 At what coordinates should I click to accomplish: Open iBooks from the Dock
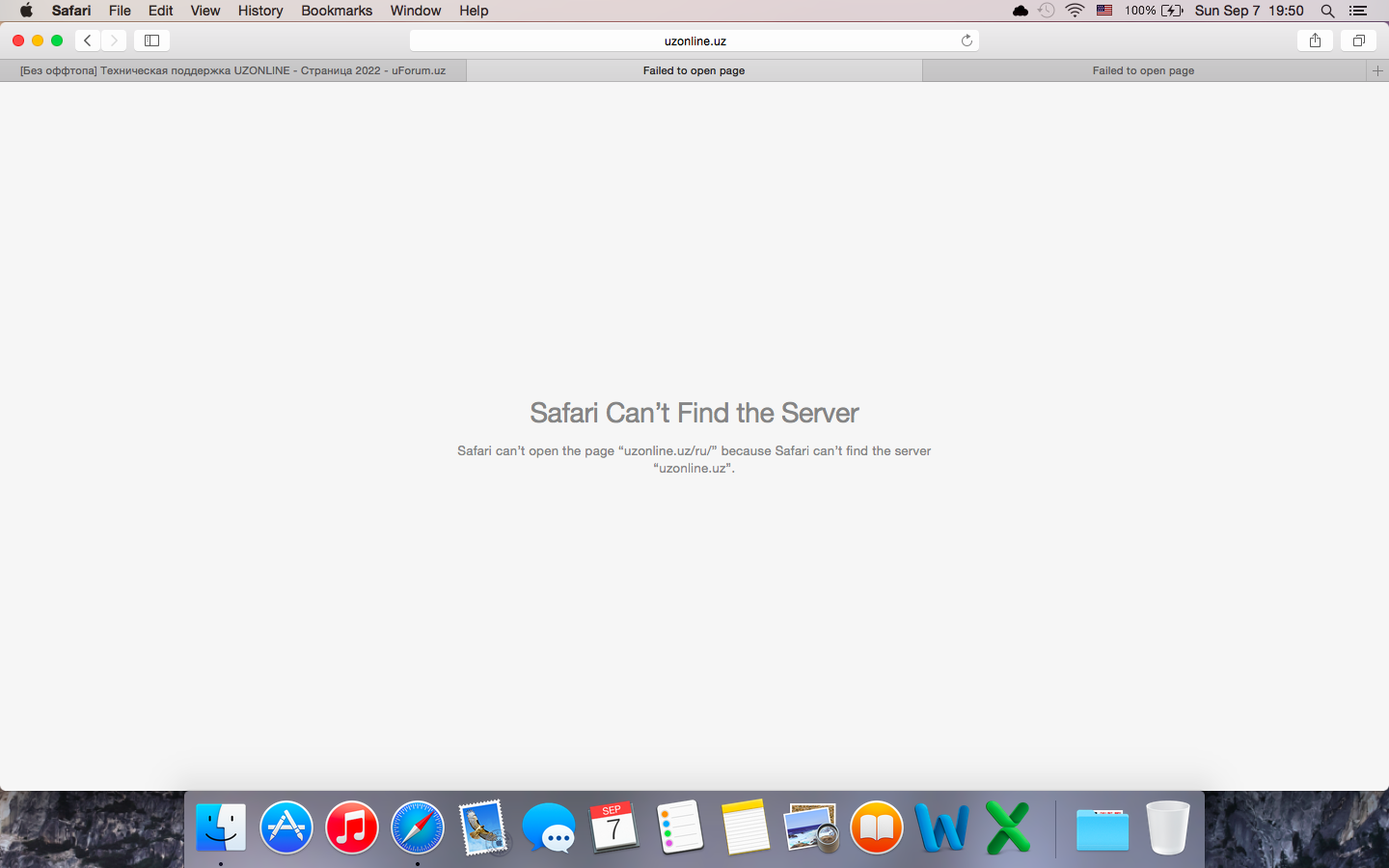pyautogui.click(x=876, y=827)
